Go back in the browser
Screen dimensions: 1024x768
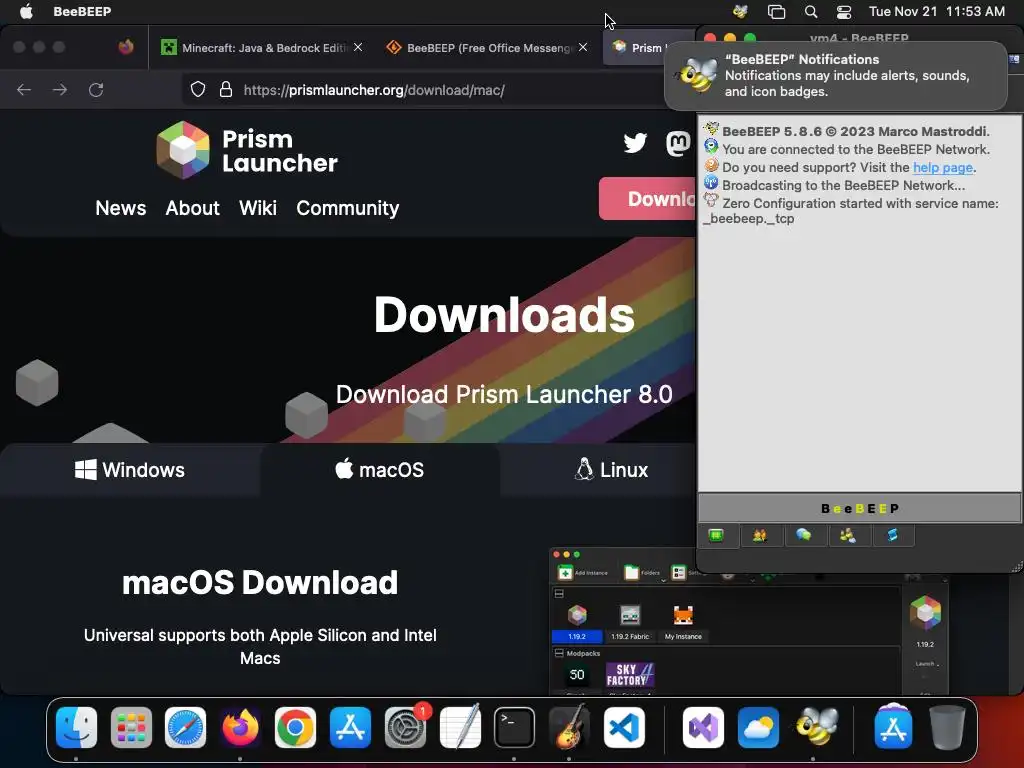coord(24,90)
